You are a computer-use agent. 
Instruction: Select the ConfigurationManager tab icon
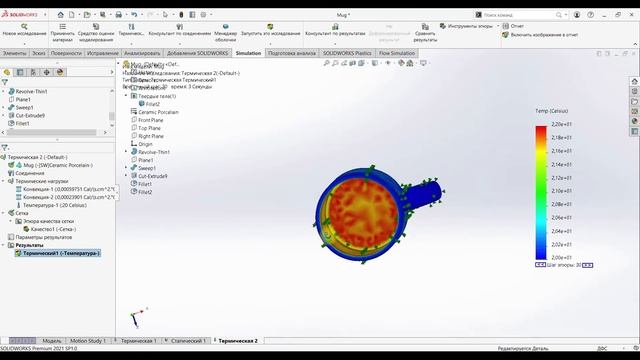coord(33,72)
